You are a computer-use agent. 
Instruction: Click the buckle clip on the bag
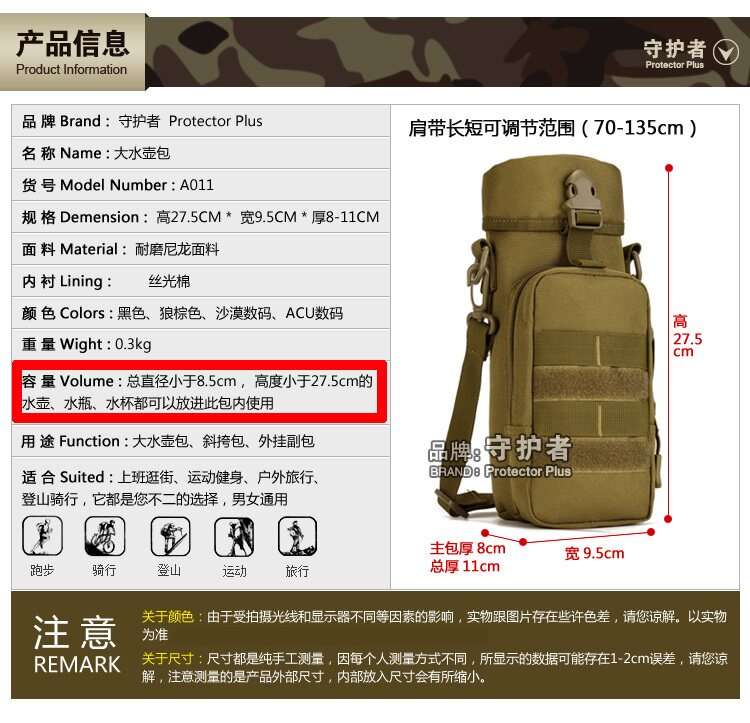tap(583, 198)
